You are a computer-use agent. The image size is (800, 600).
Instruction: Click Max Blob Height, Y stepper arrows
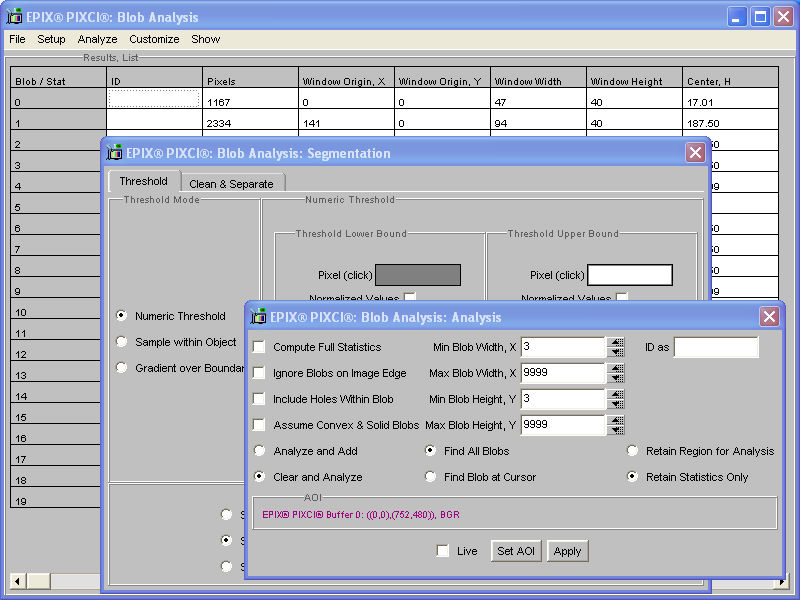point(616,425)
